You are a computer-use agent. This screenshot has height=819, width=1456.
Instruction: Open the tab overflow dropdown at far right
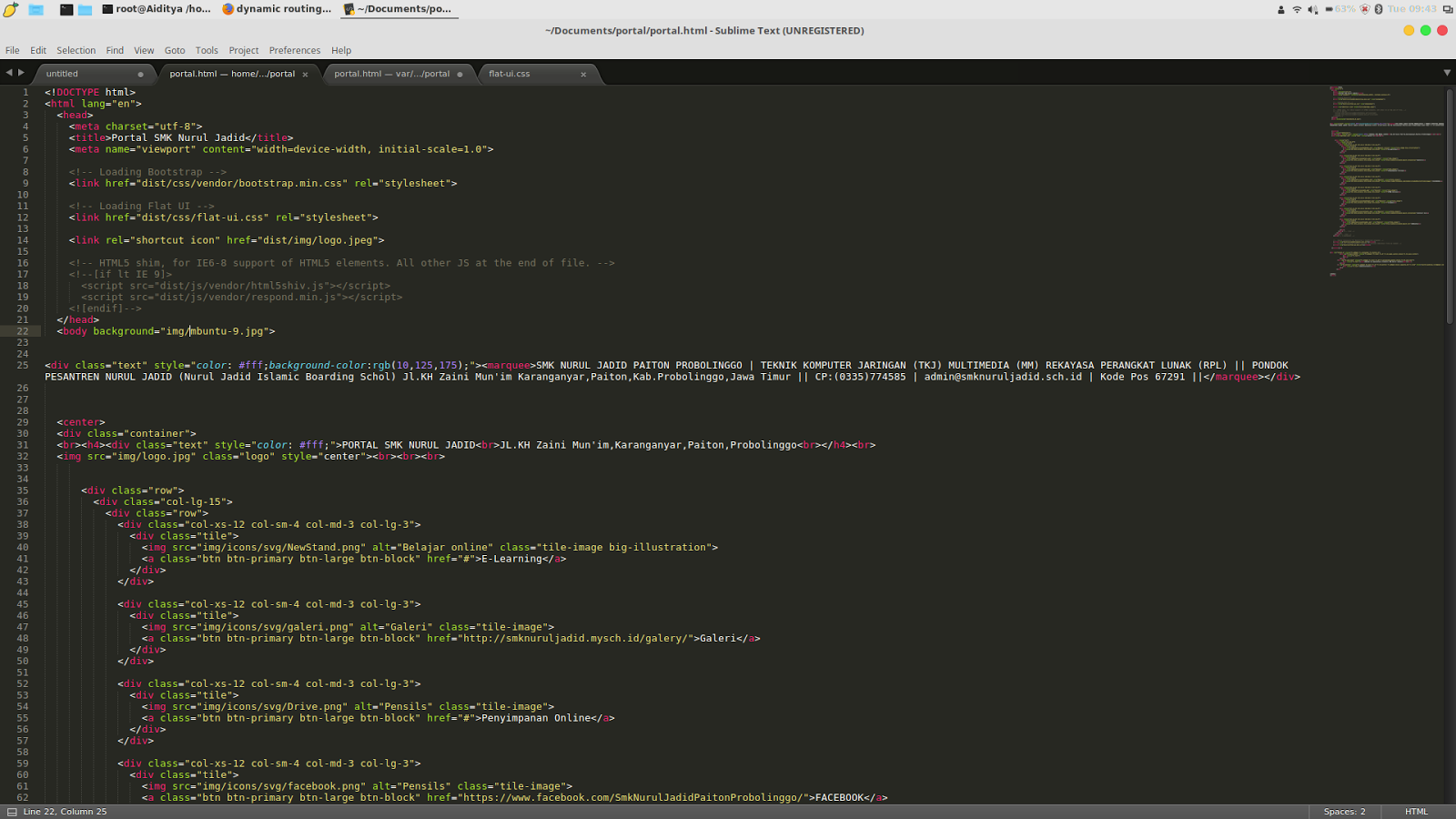click(1447, 73)
